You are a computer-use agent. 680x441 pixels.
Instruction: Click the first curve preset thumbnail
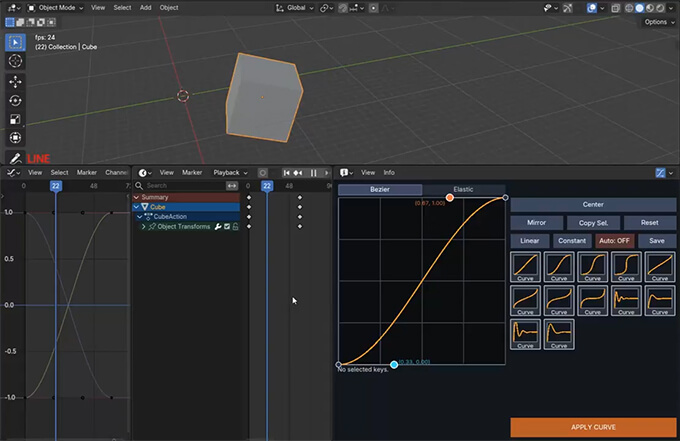tap(526, 267)
